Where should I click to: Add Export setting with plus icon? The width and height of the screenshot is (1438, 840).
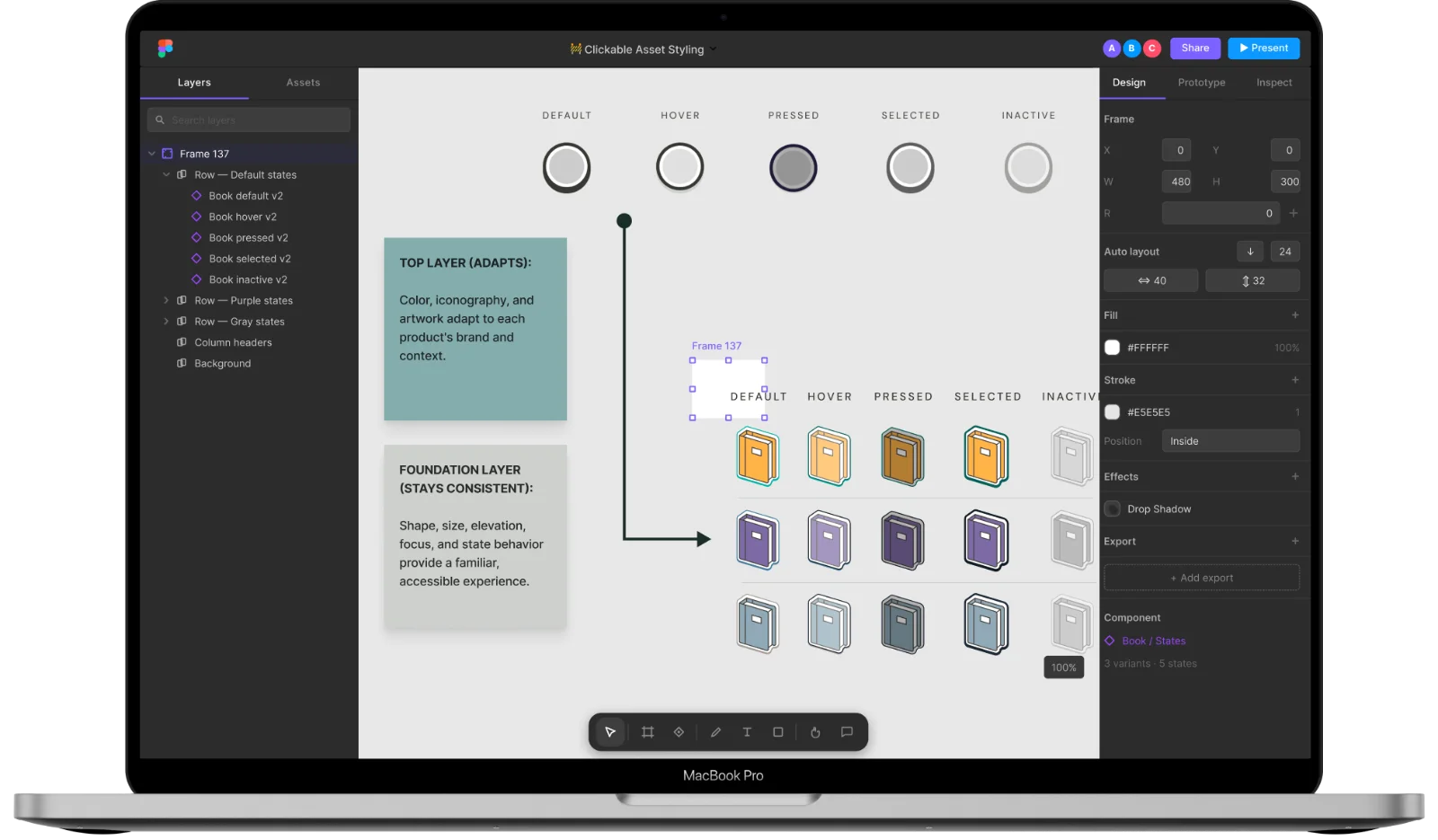pos(1295,541)
